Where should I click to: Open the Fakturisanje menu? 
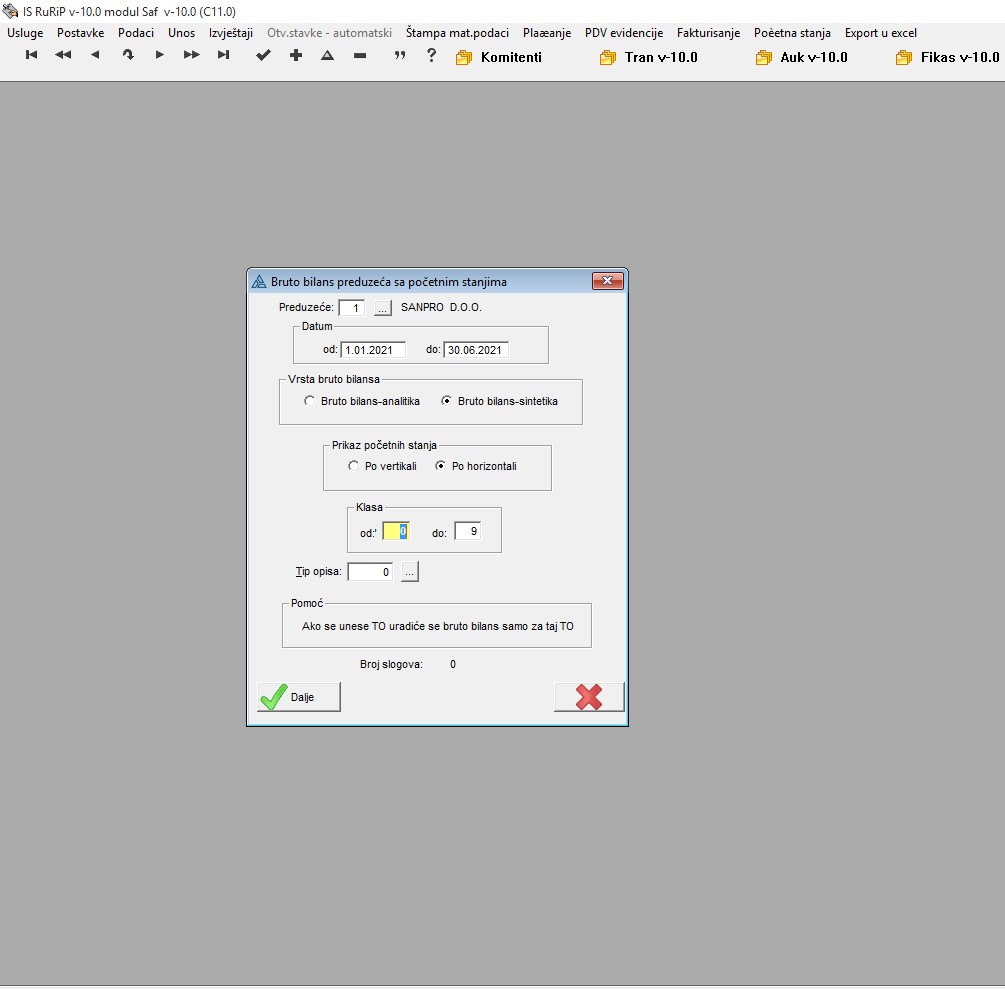coord(708,33)
